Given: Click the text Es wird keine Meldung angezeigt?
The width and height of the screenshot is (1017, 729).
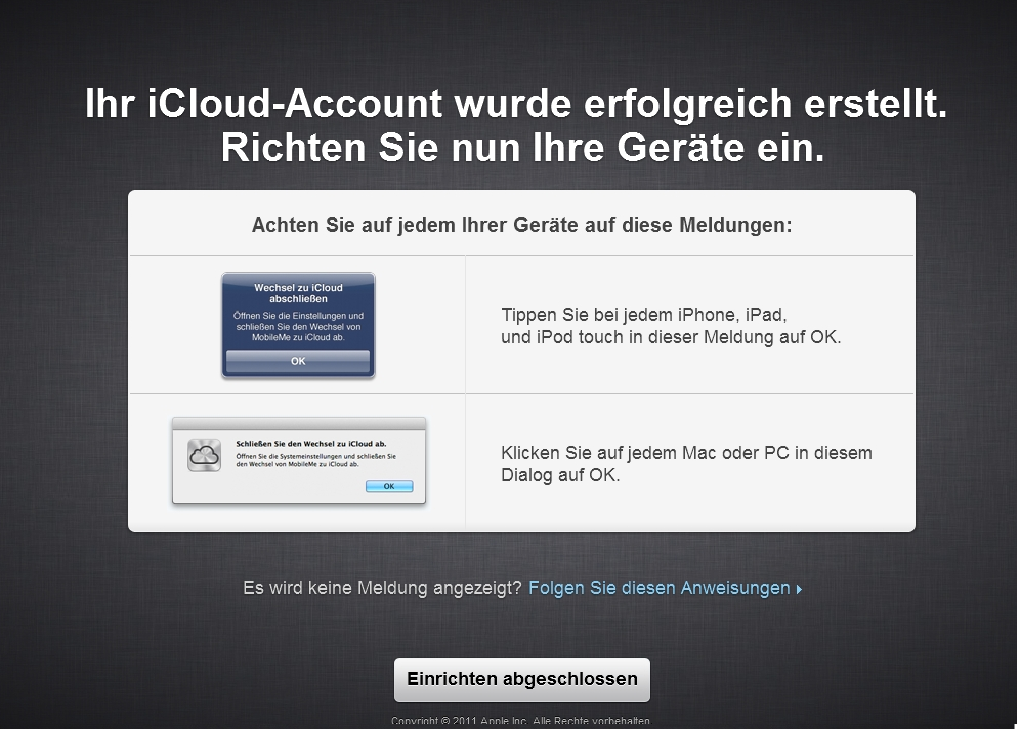Looking at the screenshot, I should [382, 588].
